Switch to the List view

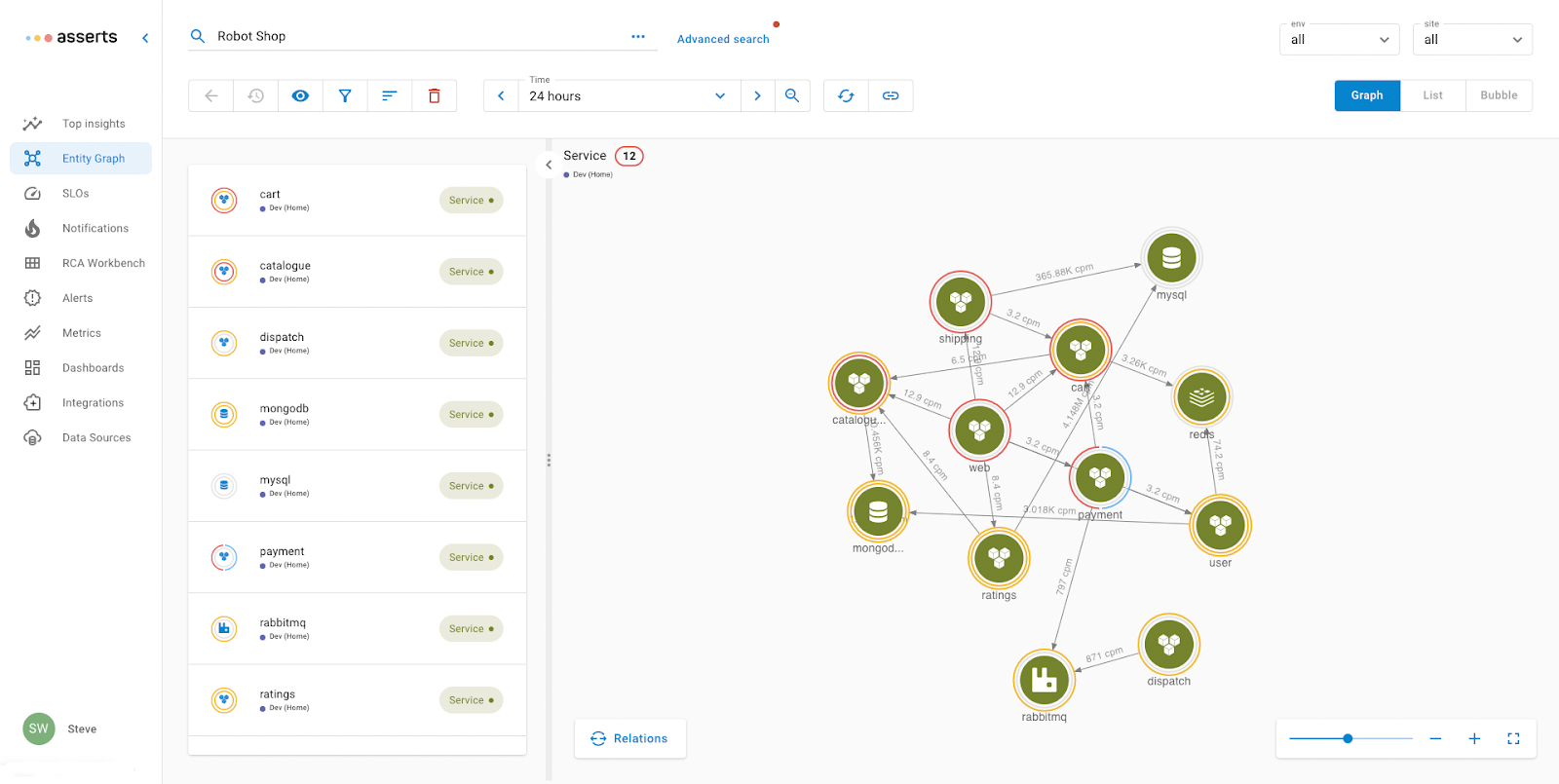1432,95
